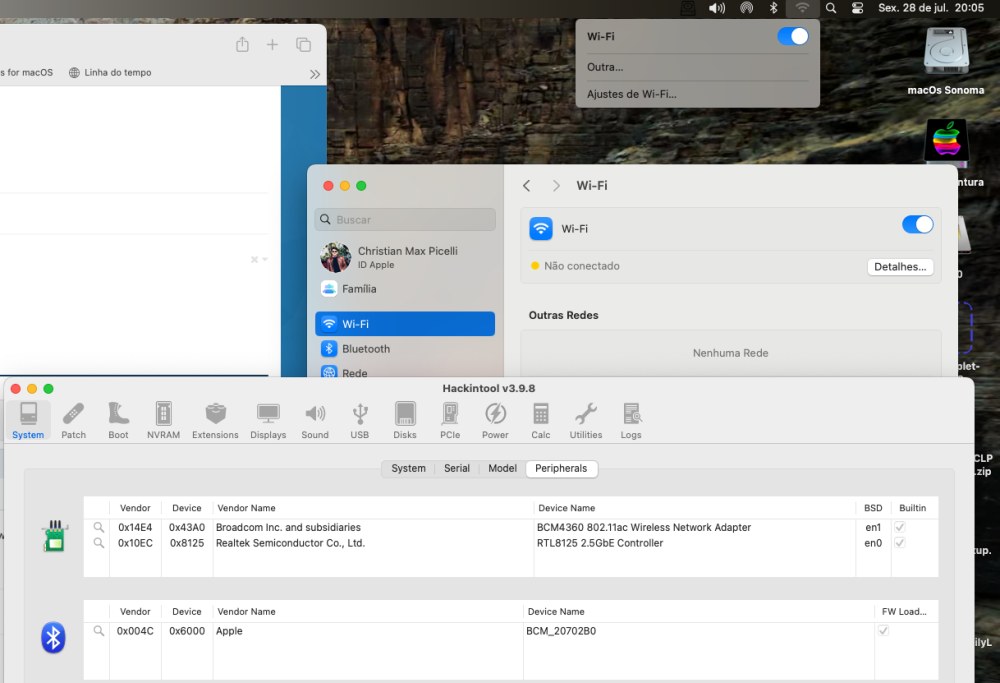The image size is (1000, 683).
Task: Click the Bluetooth icon in menu bar
Action: point(774,8)
